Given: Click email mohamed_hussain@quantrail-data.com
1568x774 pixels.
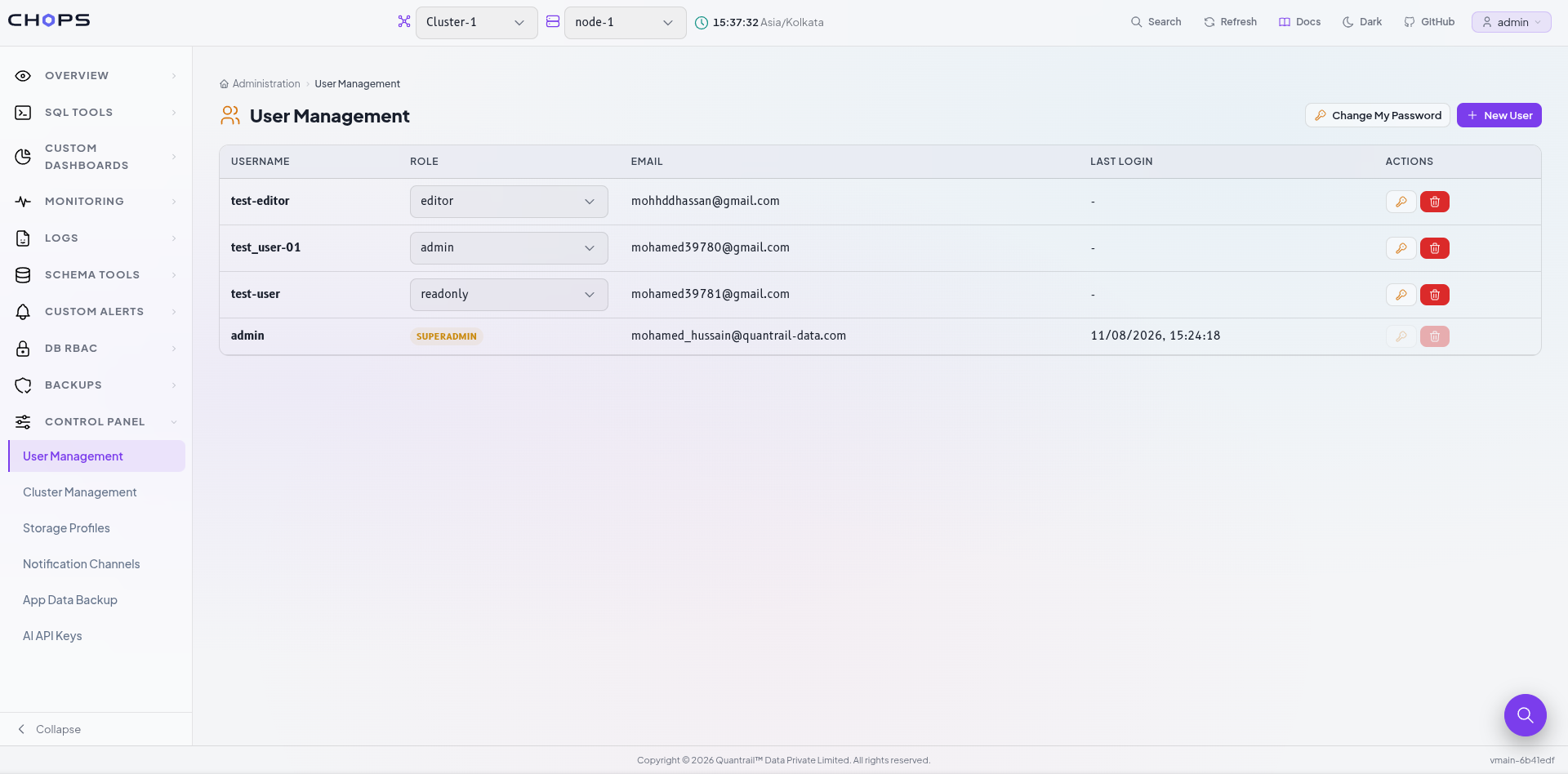Looking at the screenshot, I should point(738,336).
